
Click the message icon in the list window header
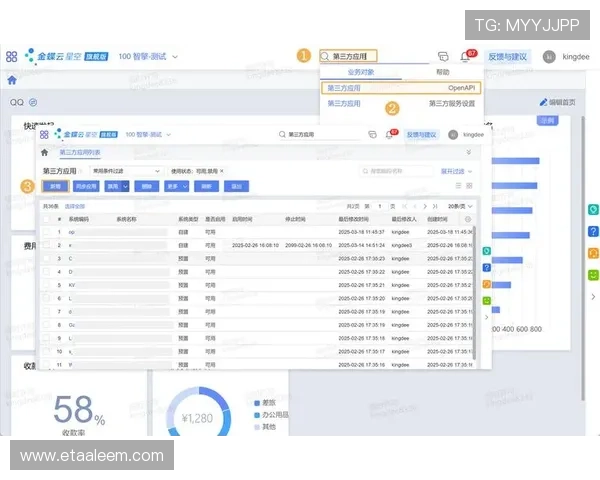point(372,134)
